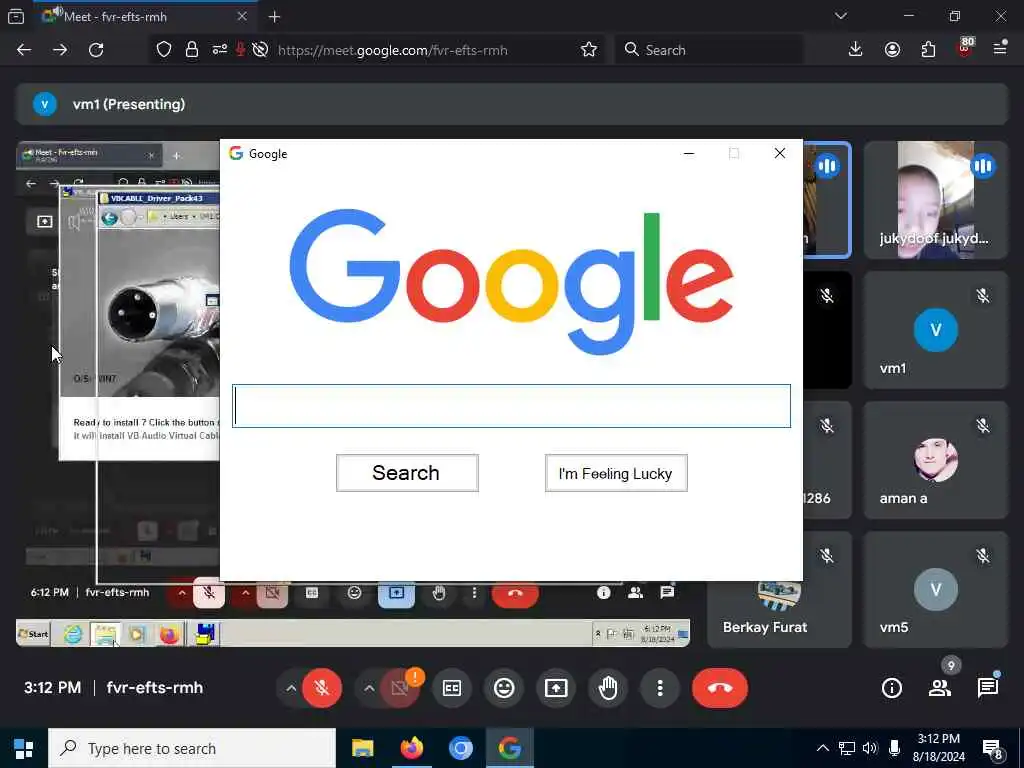Image resolution: width=1024 pixels, height=768 pixels.
Task: Click the Present now screen-share icon
Action: tap(556, 688)
